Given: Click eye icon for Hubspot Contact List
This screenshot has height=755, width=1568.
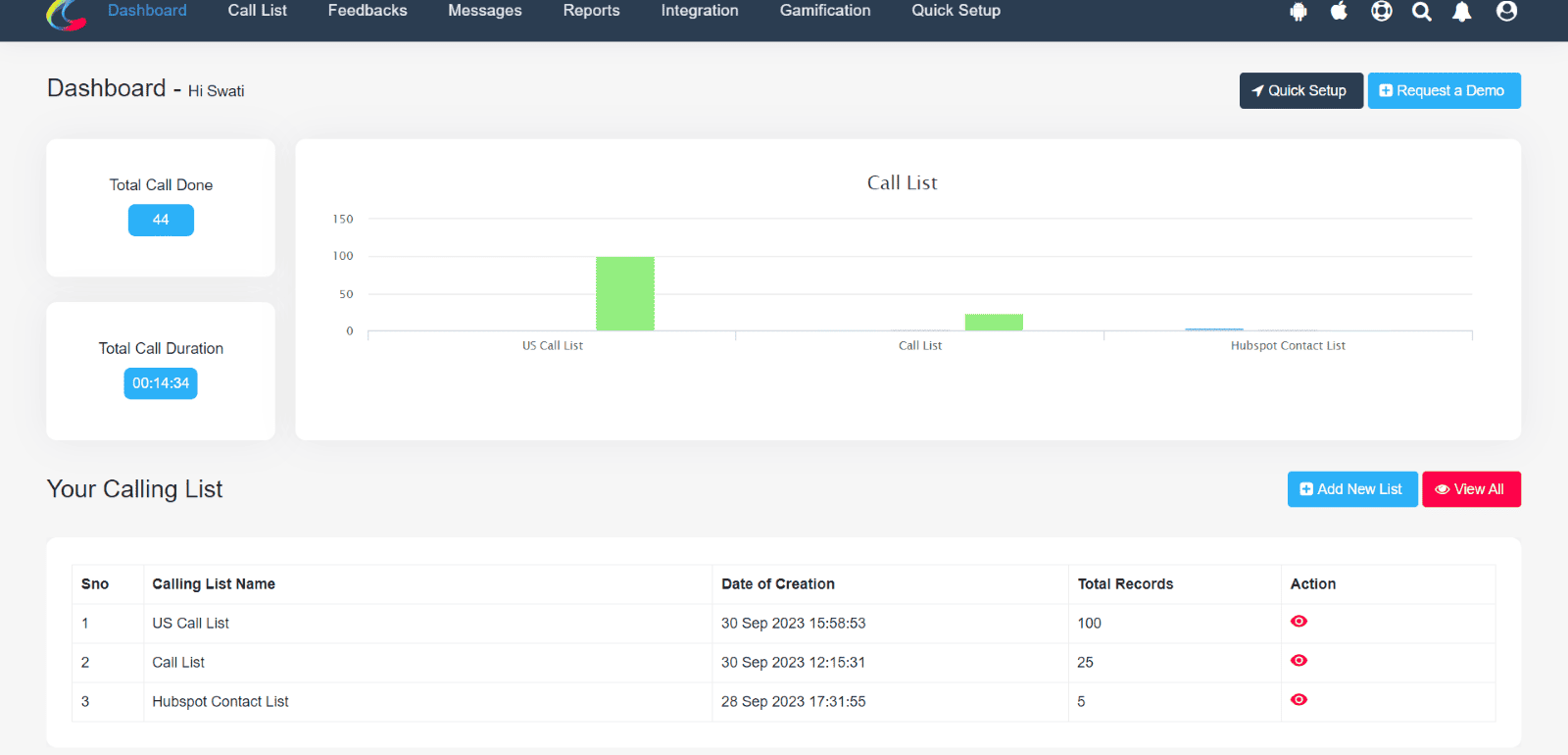Looking at the screenshot, I should 1298,700.
